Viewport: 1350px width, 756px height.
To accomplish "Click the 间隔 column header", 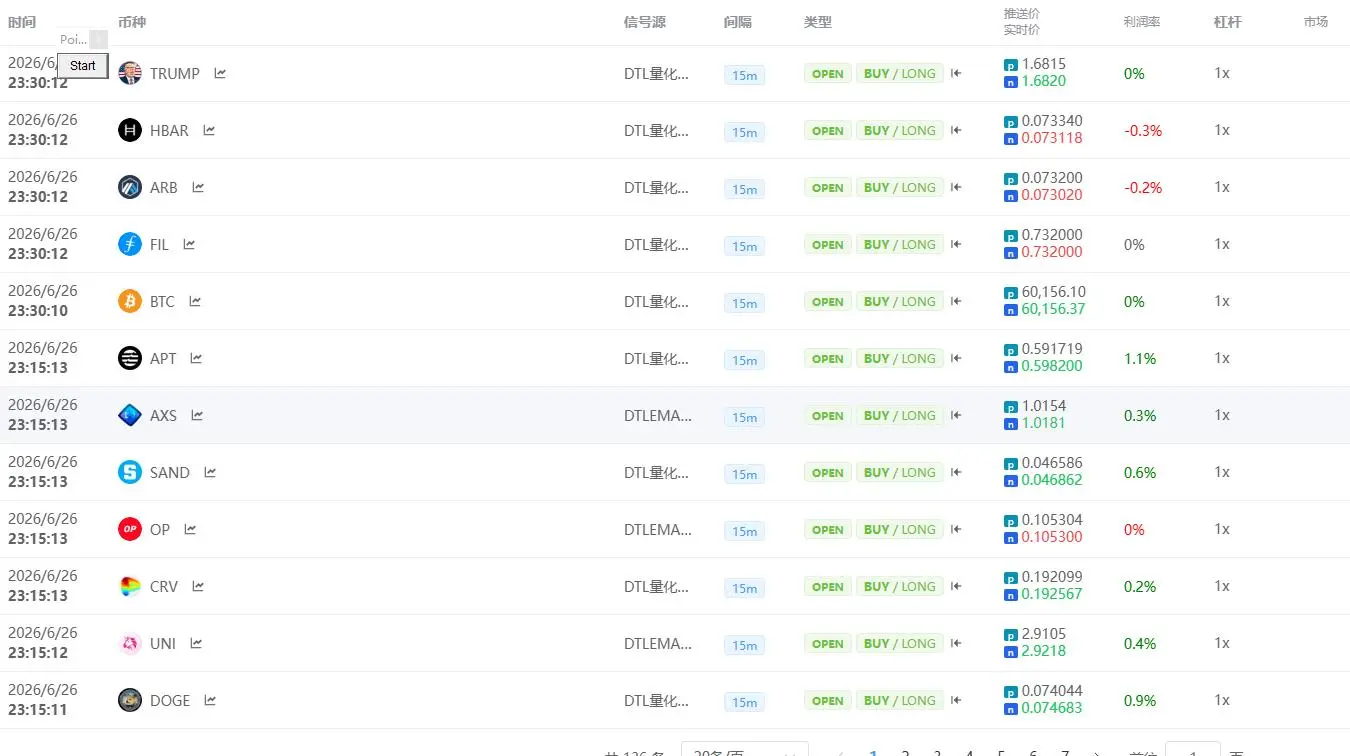I will coord(738,22).
